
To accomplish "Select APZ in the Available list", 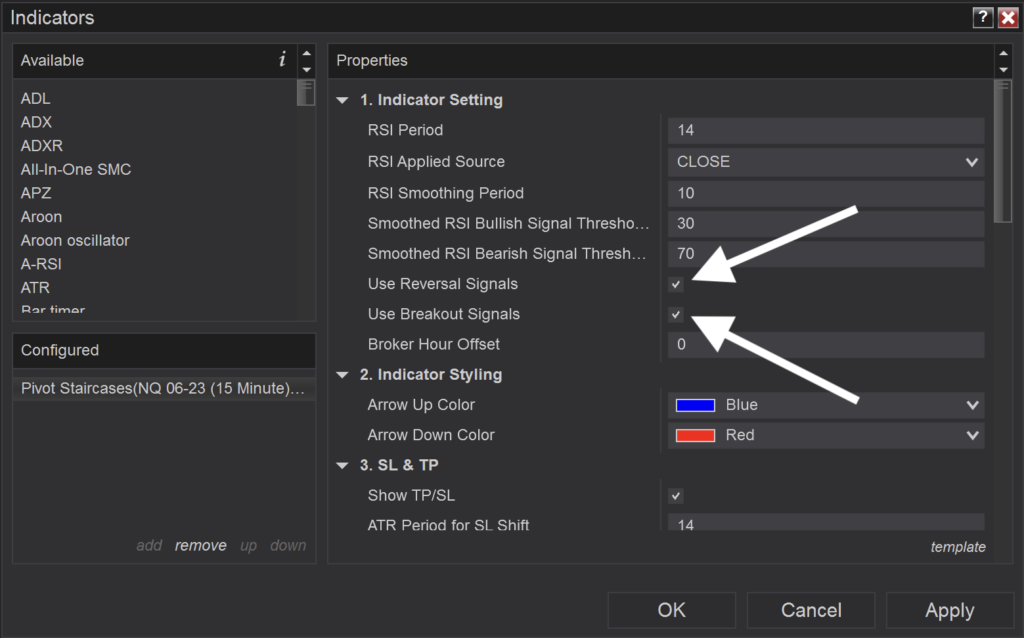I will pyautogui.click(x=36, y=193).
